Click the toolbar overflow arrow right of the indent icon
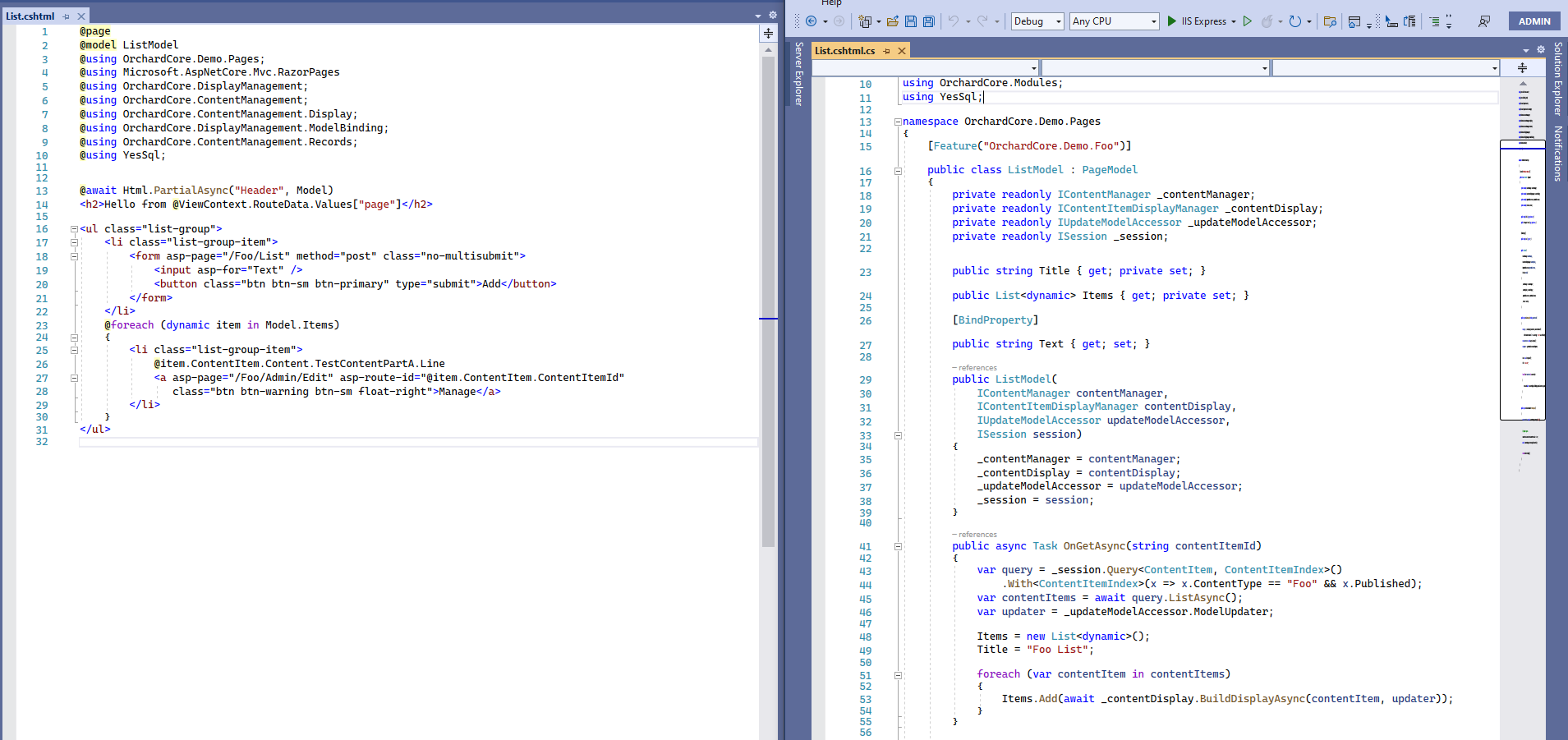Image resolution: width=1568 pixels, height=740 pixels. pos(1449,21)
